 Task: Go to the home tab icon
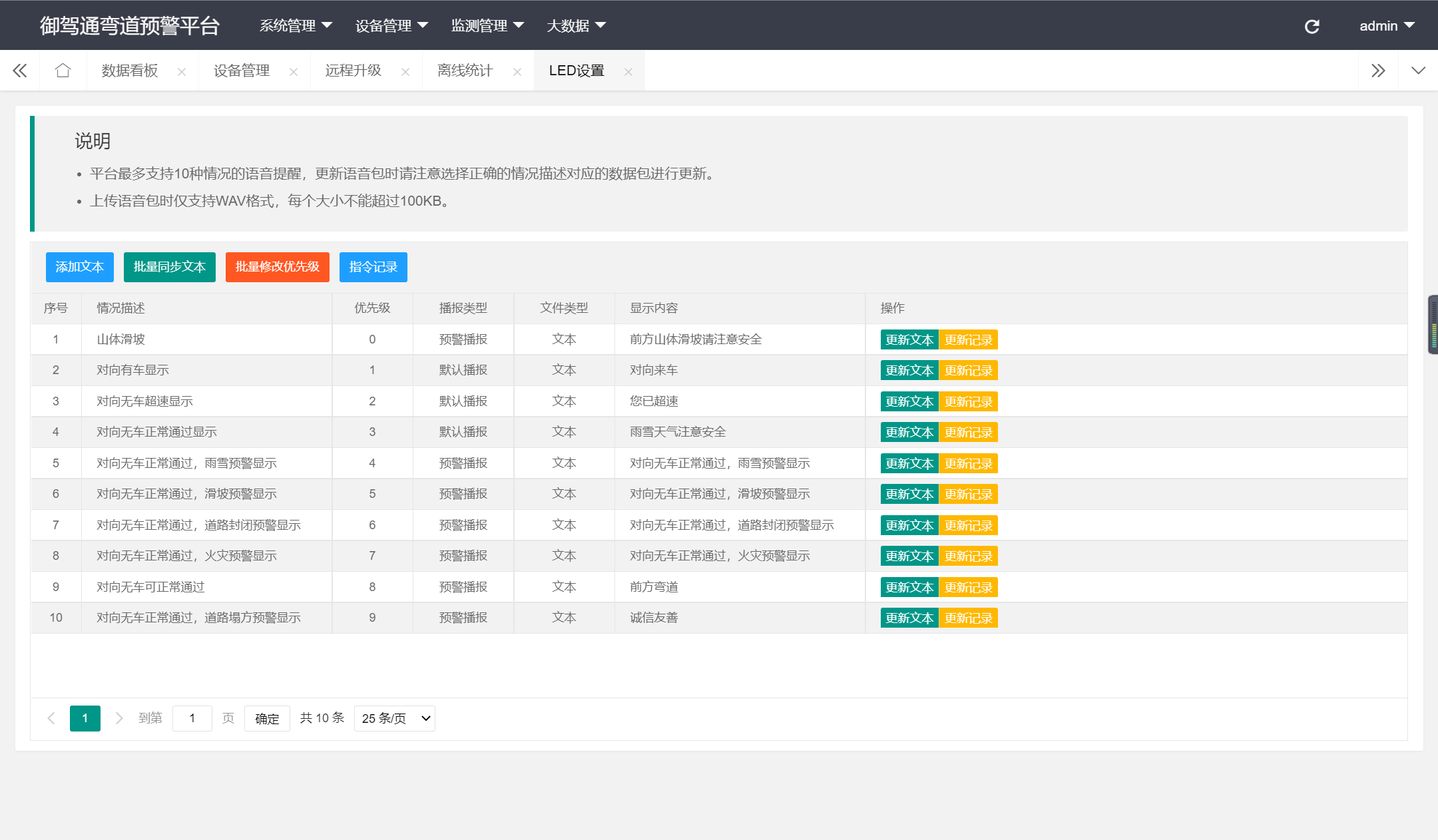(x=63, y=71)
